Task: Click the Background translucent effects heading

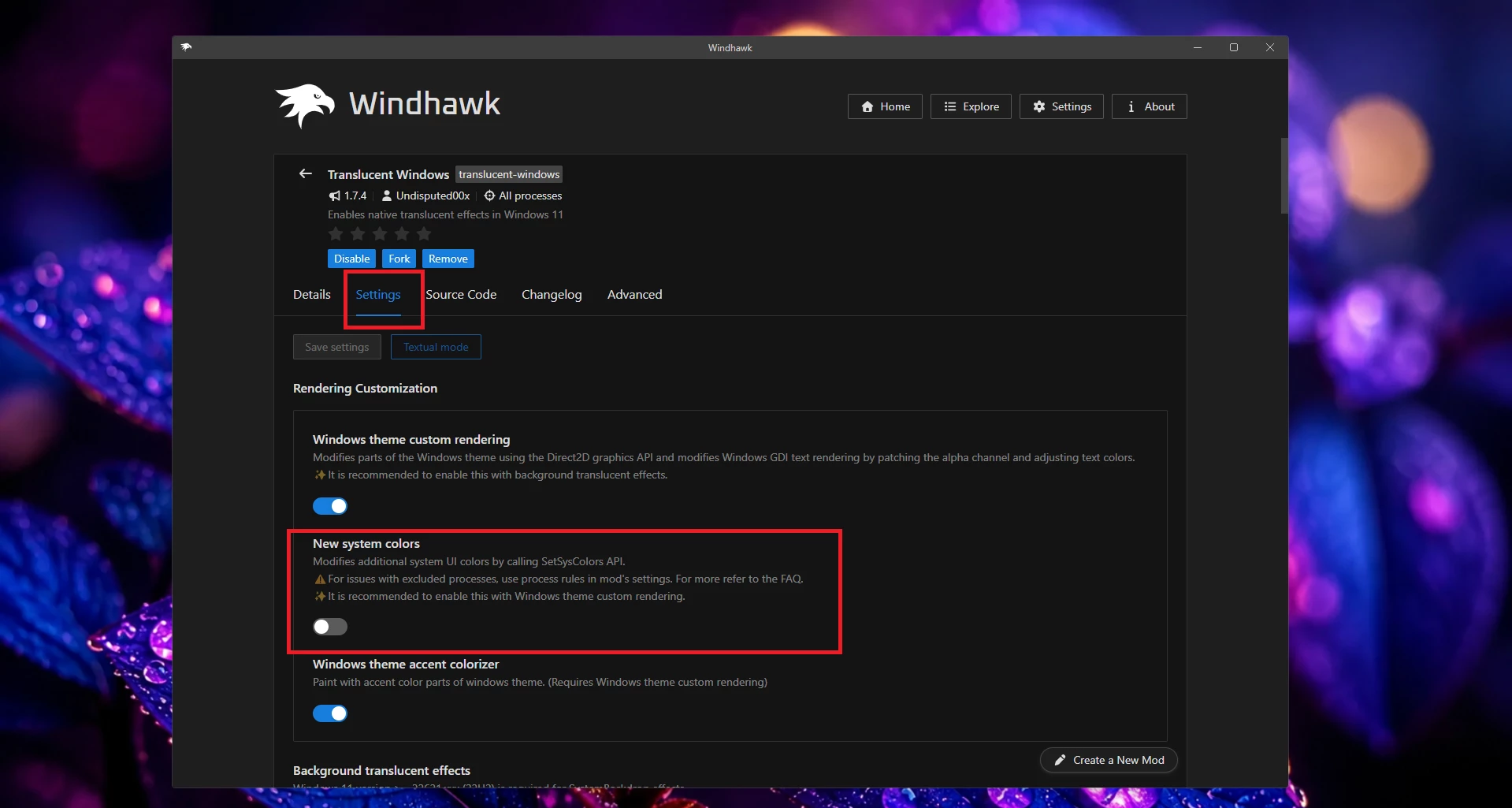Action: click(x=381, y=770)
